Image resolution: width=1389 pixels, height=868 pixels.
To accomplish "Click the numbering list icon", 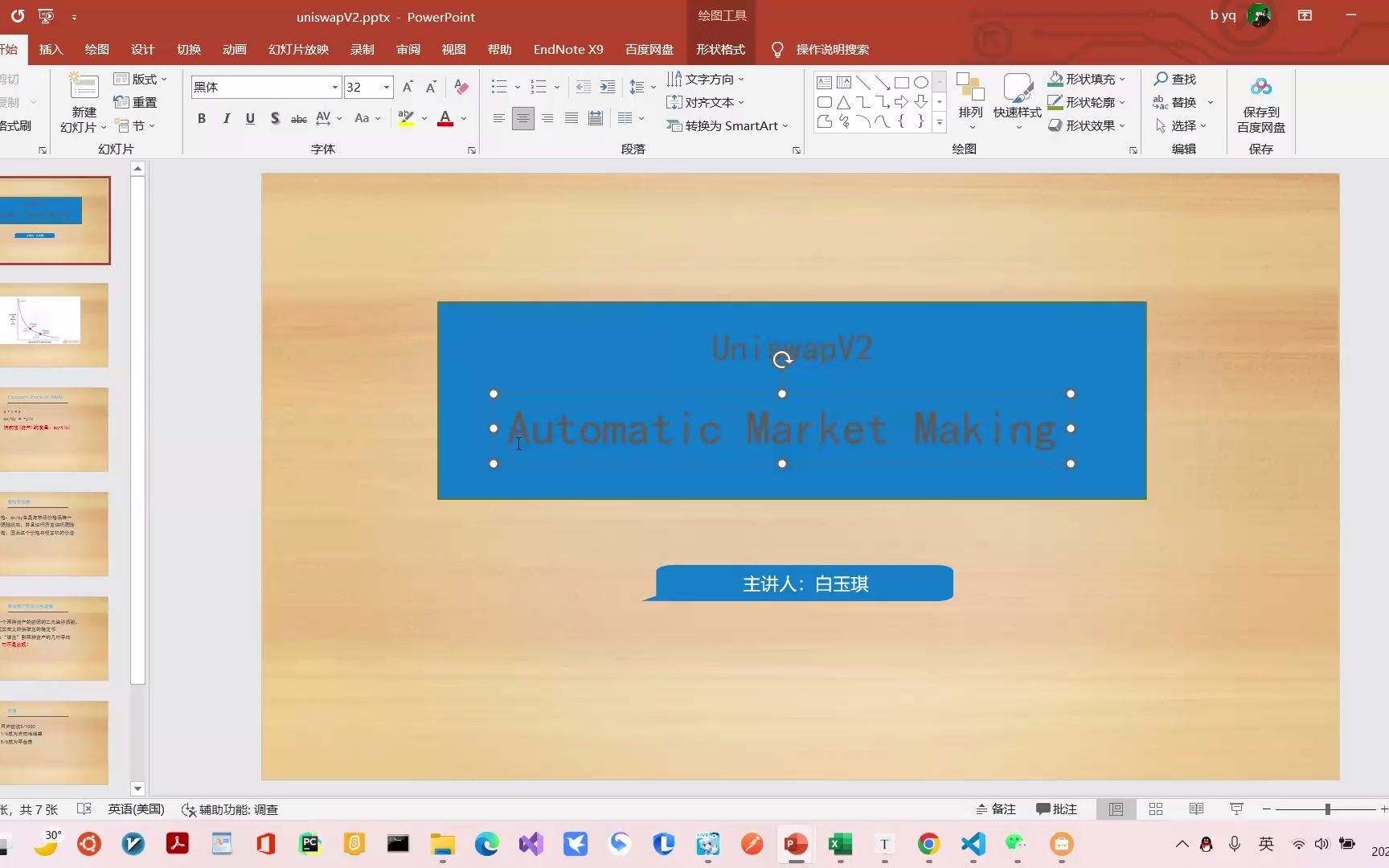I will click(539, 87).
